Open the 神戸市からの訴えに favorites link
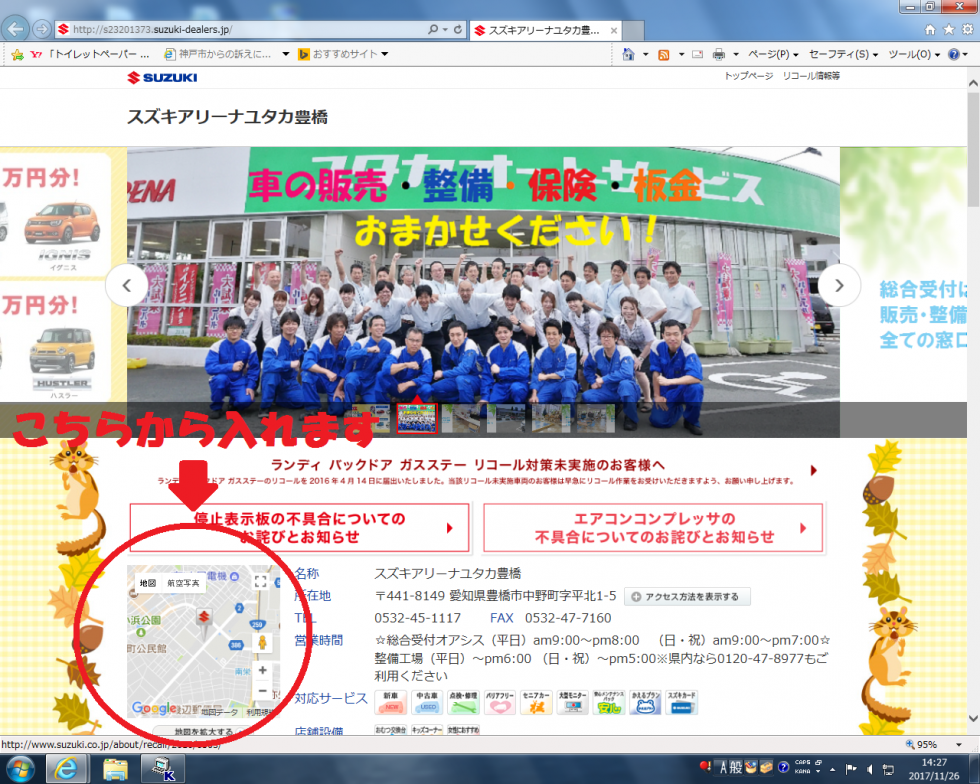Image resolution: width=980 pixels, height=784 pixels. (x=218, y=54)
